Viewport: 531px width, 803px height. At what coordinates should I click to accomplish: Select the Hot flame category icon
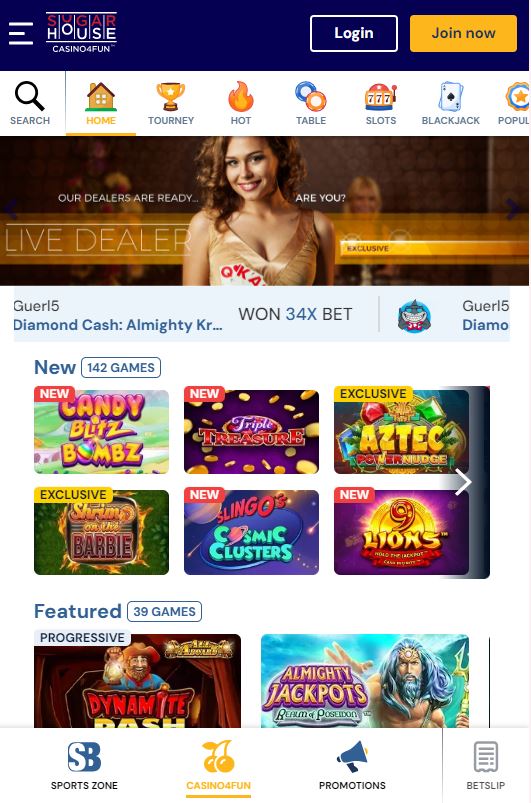[x=241, y=96]
